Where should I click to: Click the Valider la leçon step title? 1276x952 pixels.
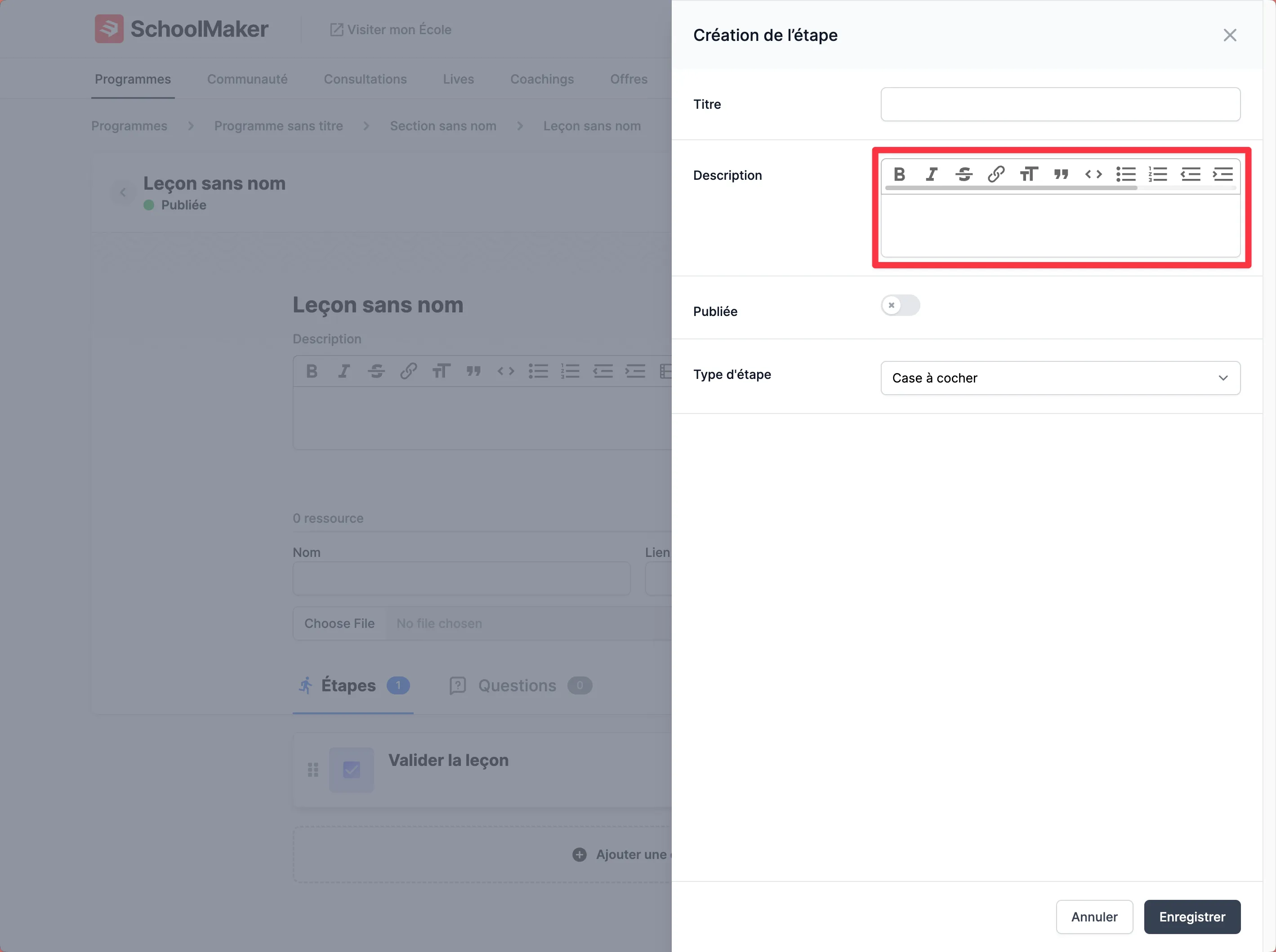point(448,760)
